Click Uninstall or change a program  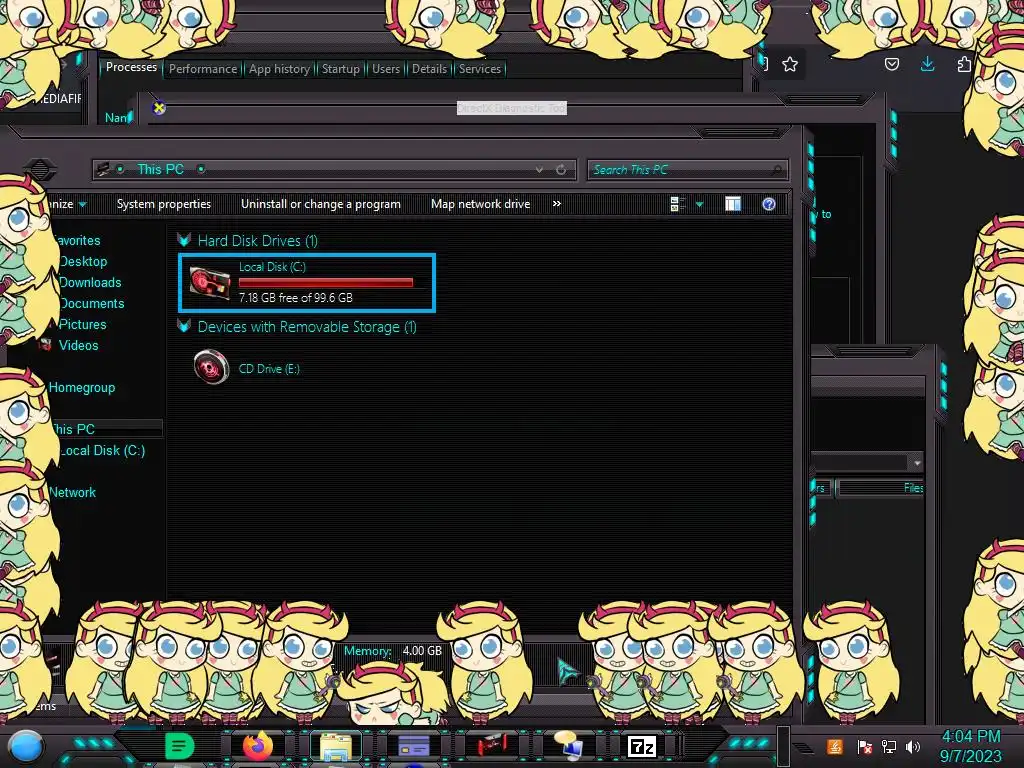(321, 204)
